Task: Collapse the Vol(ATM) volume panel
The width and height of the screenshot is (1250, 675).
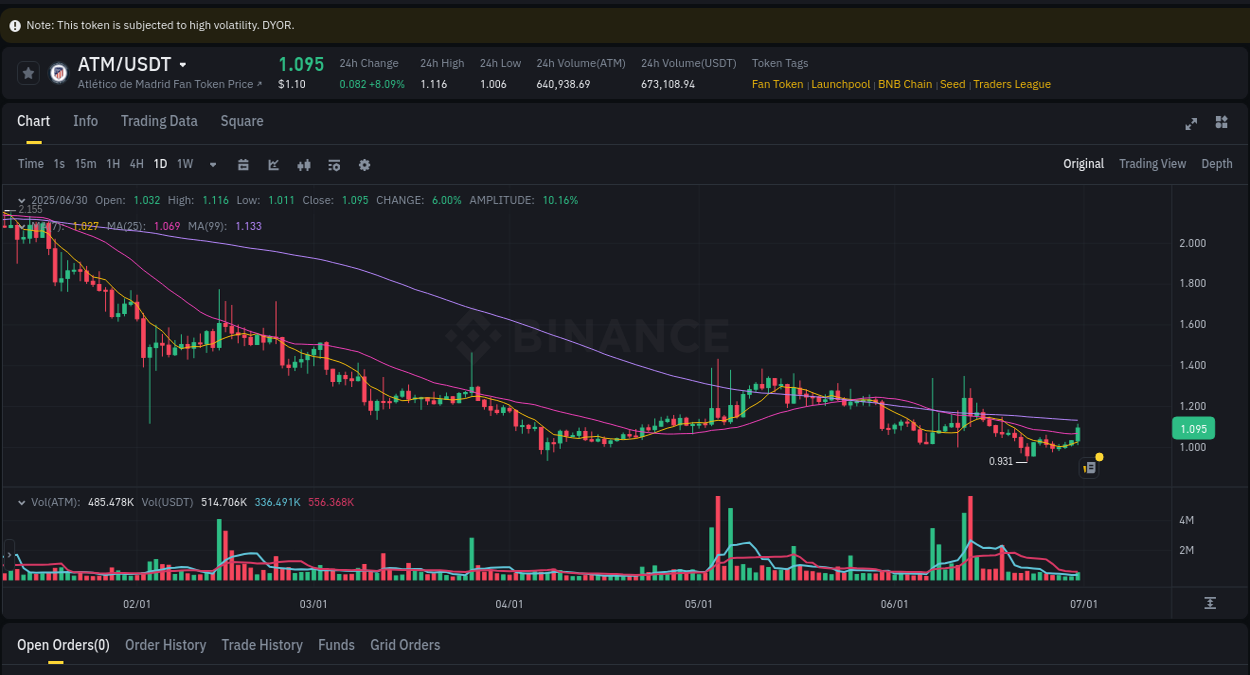Action: [x=22, y=502]
